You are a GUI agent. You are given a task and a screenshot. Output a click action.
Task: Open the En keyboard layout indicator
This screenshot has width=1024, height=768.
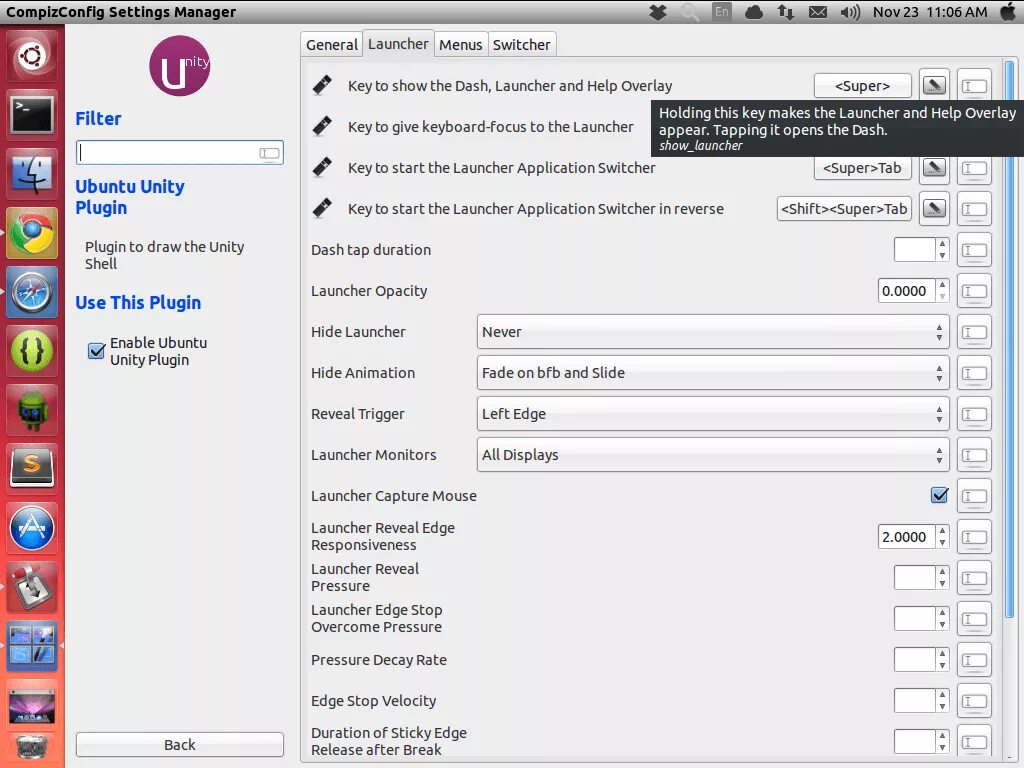pos(722,12)
